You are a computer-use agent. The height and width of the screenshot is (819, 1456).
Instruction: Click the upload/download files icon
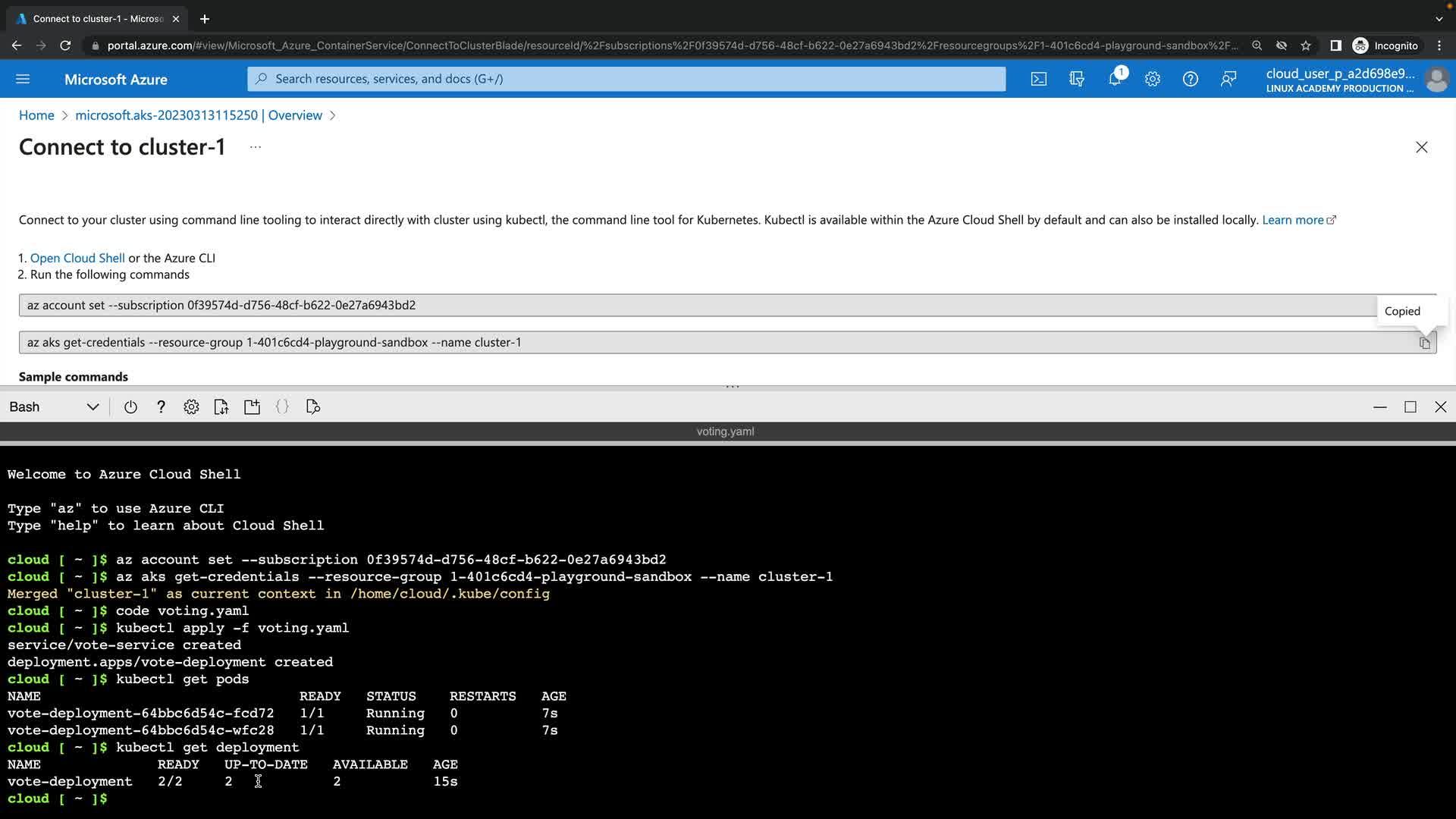(221, 407)
